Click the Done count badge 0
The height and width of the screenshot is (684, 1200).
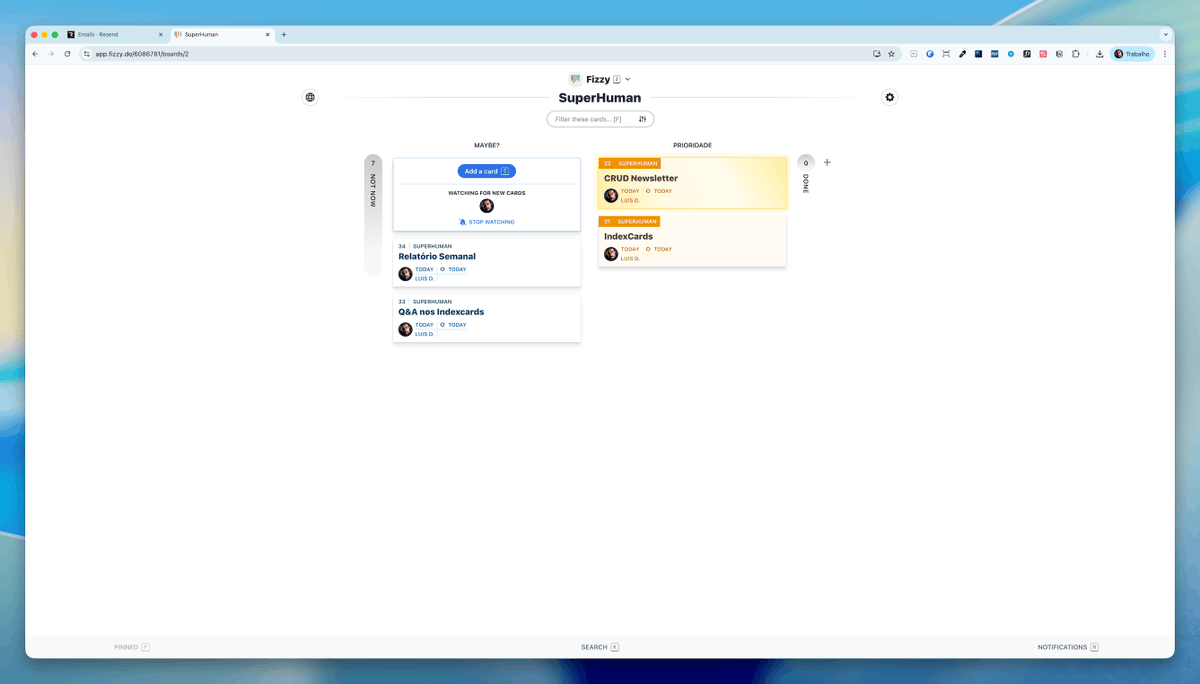(806, 163)
